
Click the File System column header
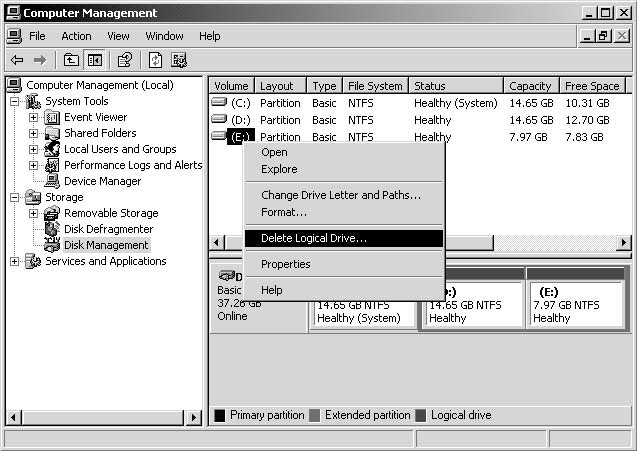coord(375,86)
